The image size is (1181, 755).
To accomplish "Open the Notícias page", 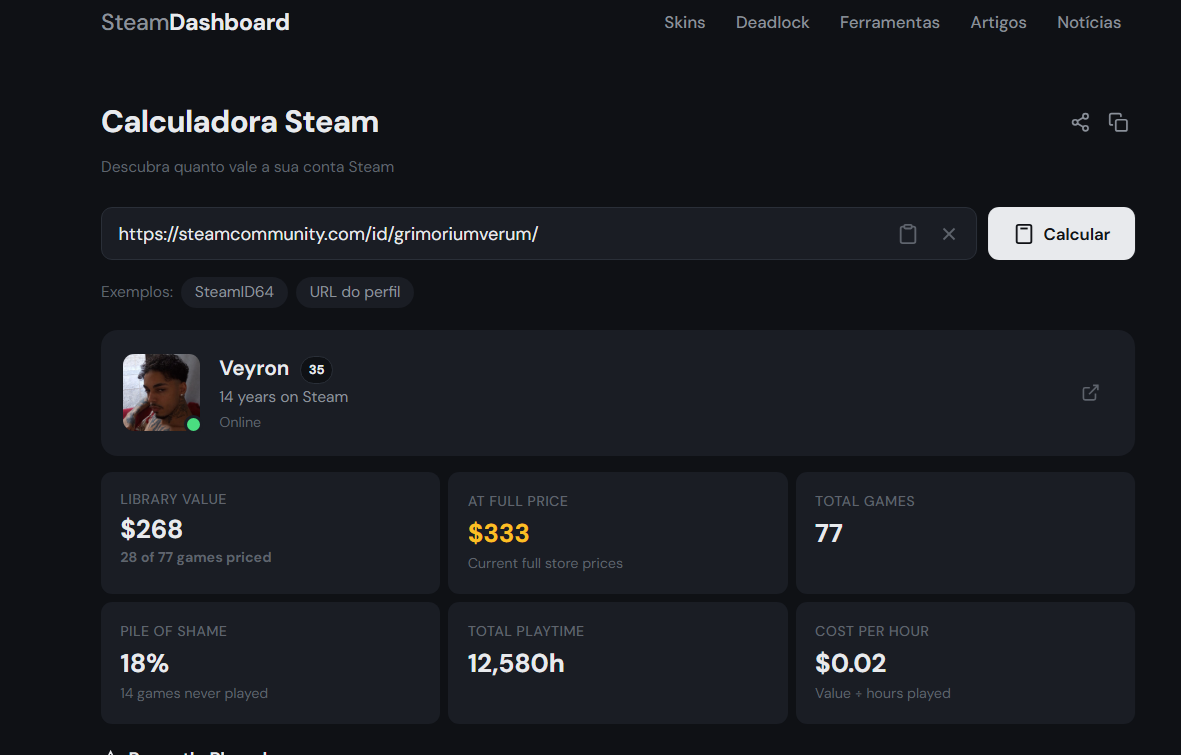I will [x=1088, y=23].
